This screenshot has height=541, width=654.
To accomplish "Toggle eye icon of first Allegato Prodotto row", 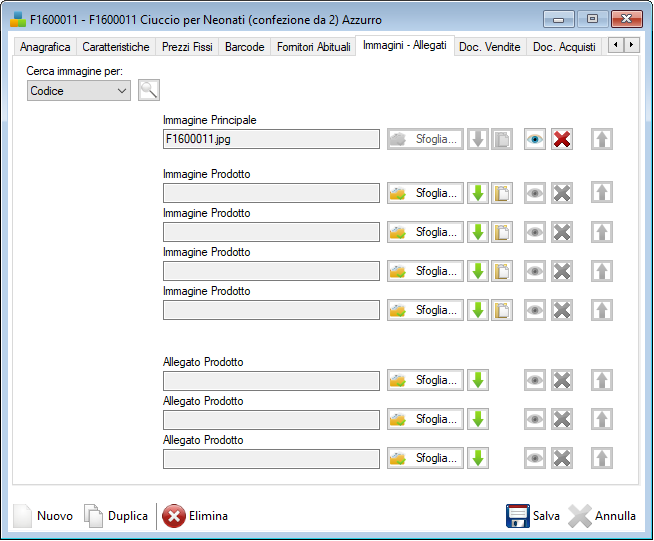I will coord(535,380).
